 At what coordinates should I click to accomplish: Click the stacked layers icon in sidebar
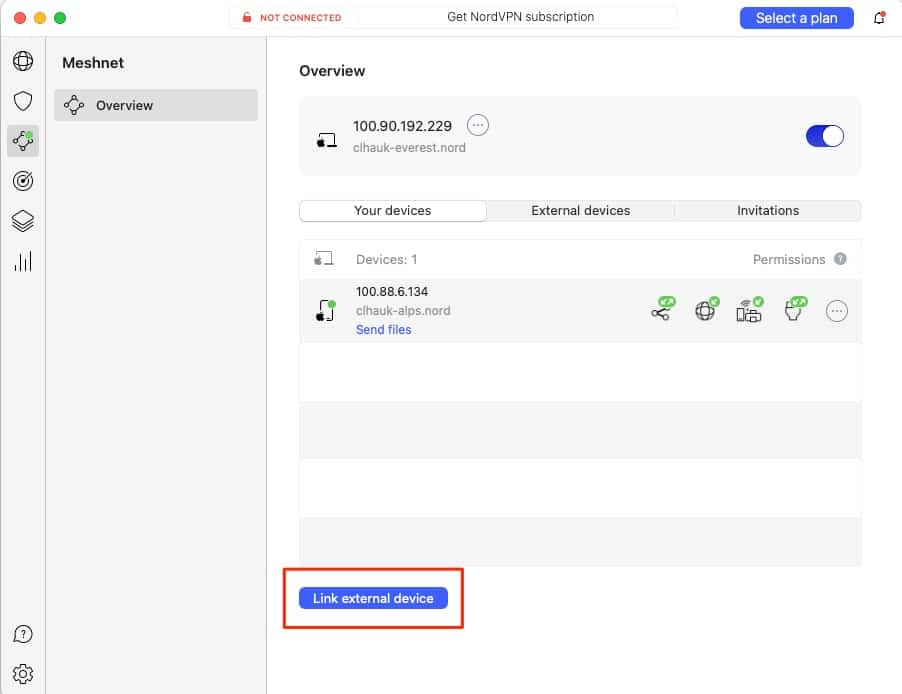[x=23, y=221]
